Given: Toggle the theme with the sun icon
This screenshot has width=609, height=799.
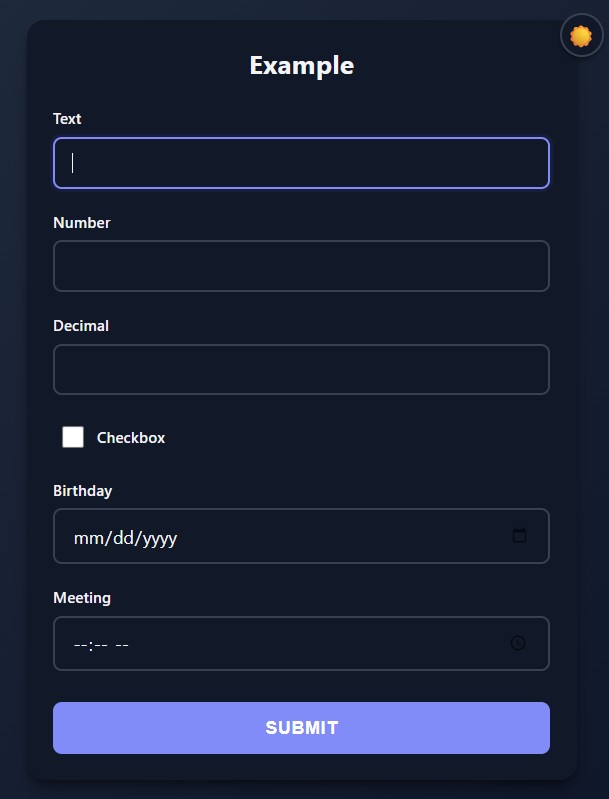Looking at the screenshot, I should pos(581,37).
